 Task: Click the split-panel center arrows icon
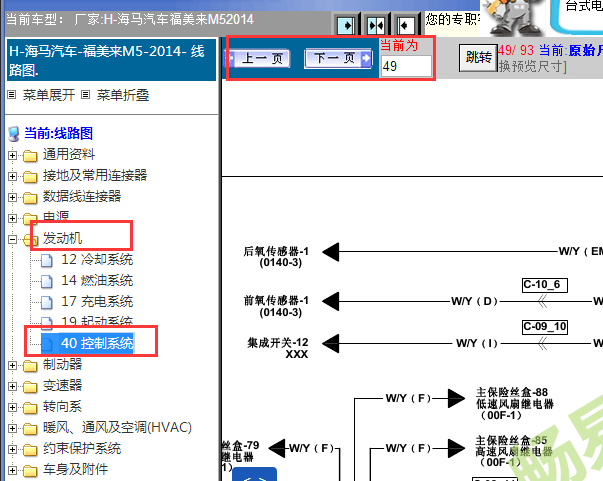click(376, 26)
